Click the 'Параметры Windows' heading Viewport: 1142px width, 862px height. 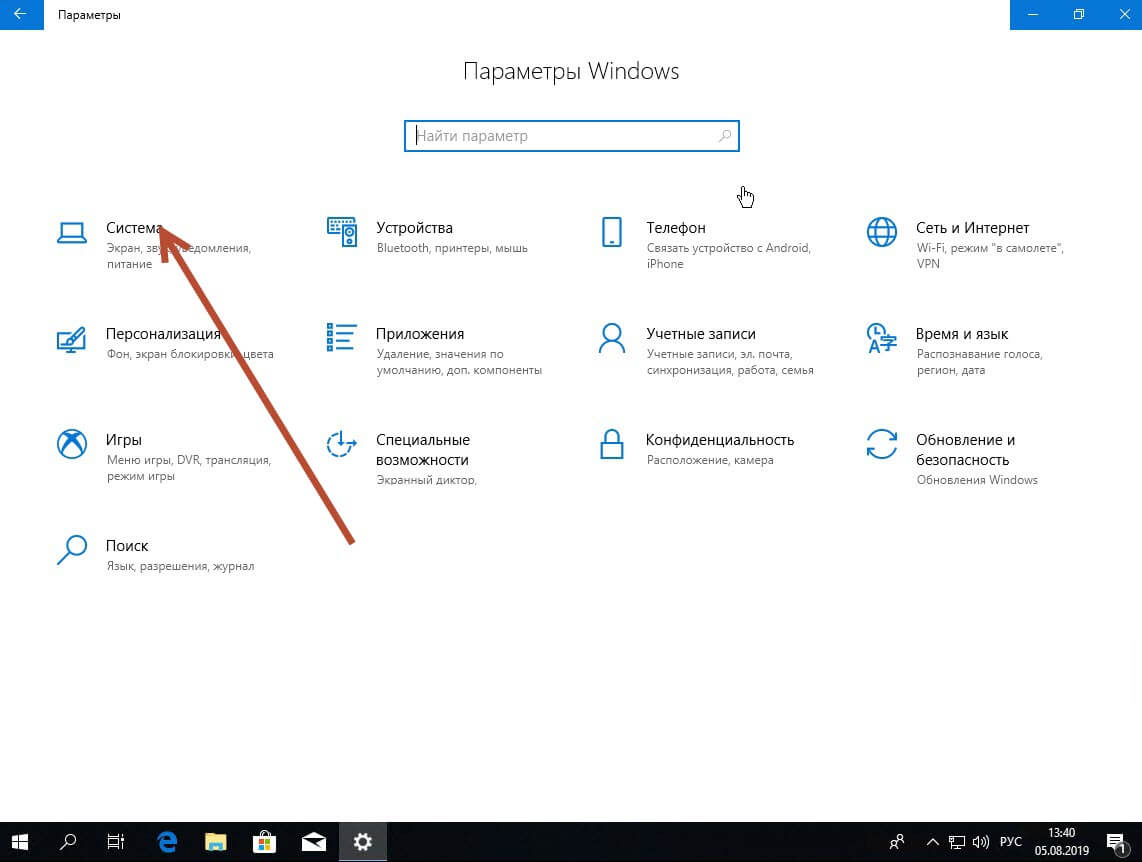571,71
